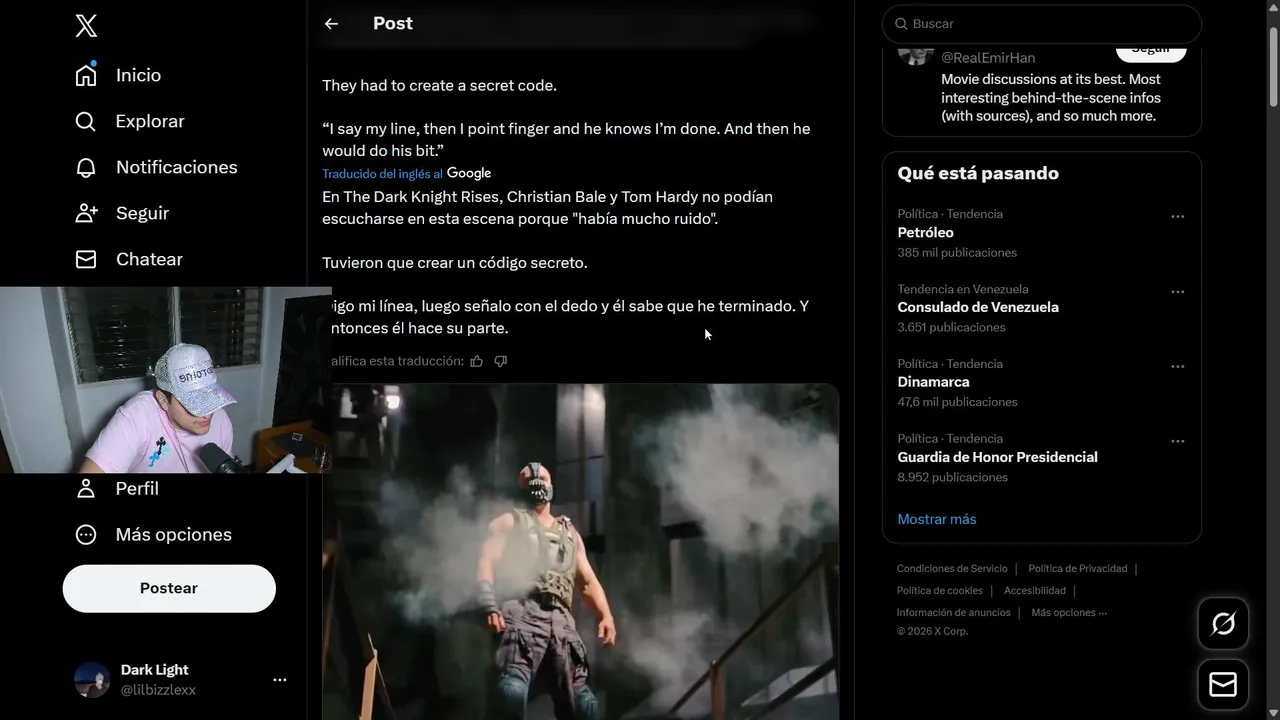
Task: Open Inicio home icon
Action: coord(86,75)
